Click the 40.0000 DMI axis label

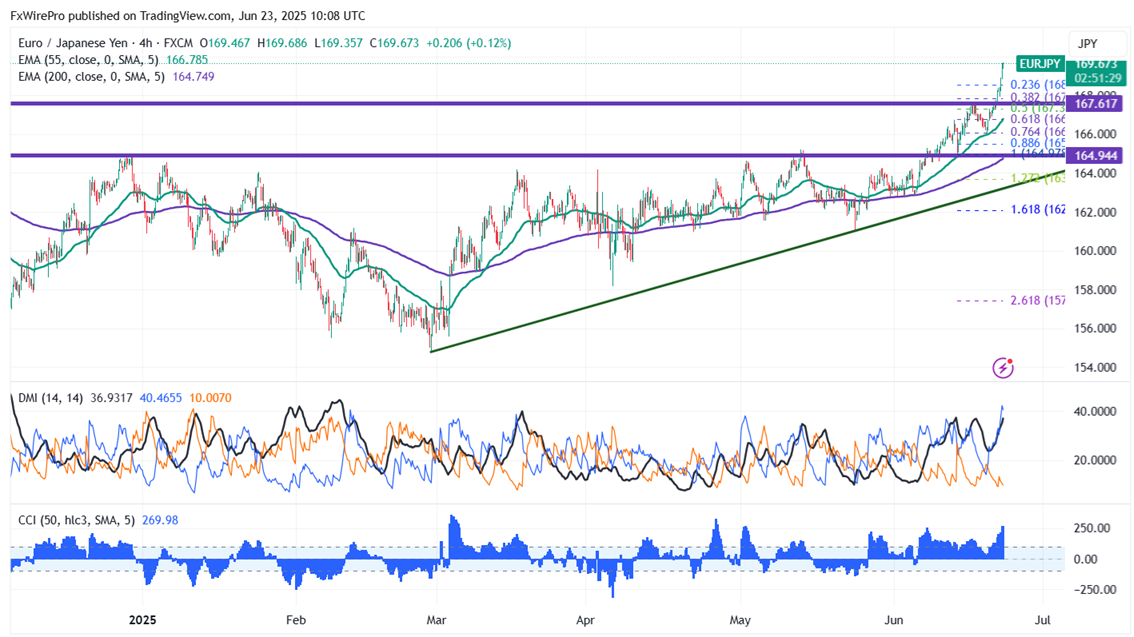1096,411
